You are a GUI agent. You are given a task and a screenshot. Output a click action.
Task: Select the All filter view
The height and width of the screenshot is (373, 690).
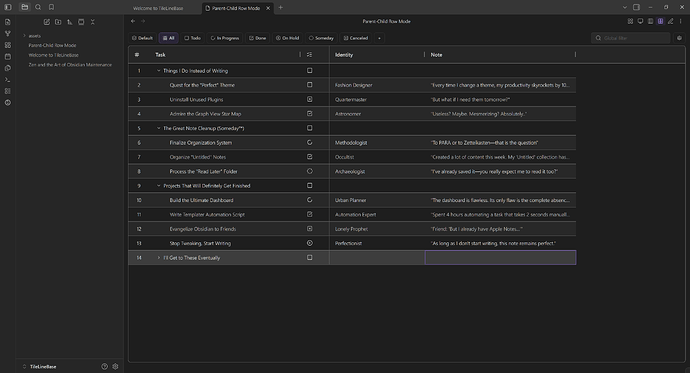coord(169,38)
